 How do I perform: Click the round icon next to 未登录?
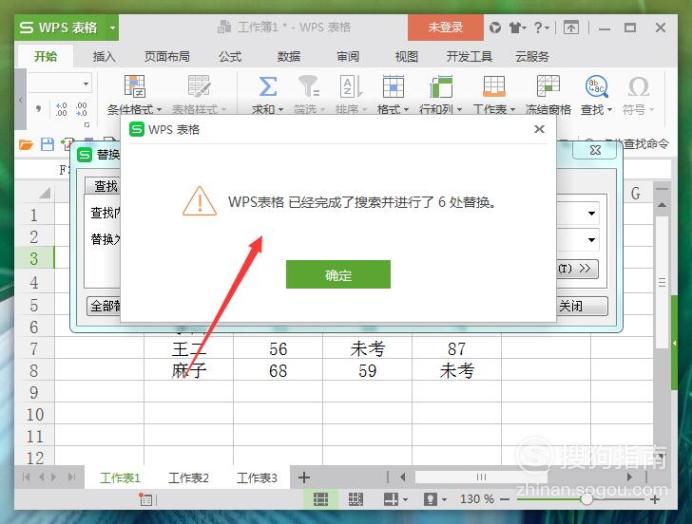[495, 28]
